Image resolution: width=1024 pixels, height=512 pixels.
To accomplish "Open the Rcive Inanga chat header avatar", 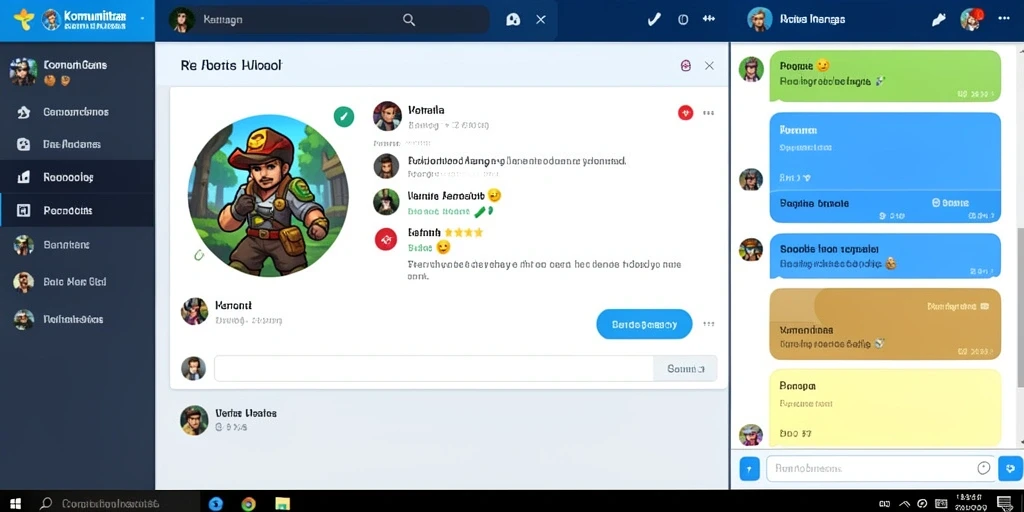I will pos(759,20).
